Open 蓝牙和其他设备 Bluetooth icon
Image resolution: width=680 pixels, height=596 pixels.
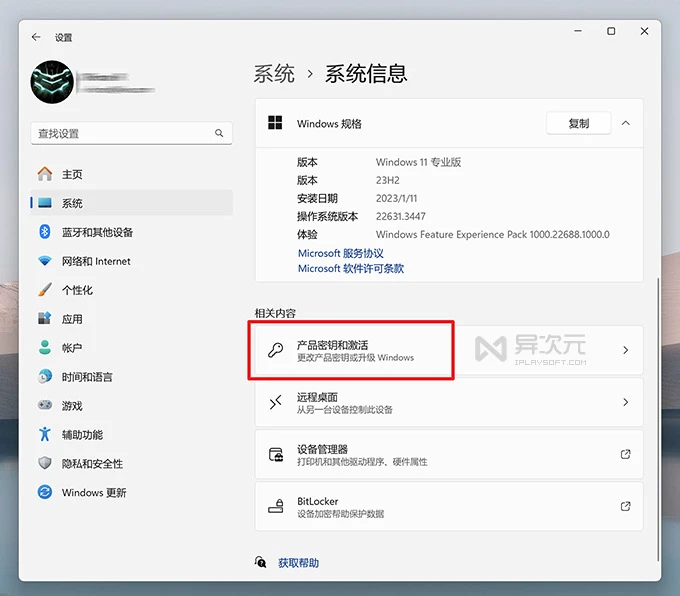[x=45, y=232]
